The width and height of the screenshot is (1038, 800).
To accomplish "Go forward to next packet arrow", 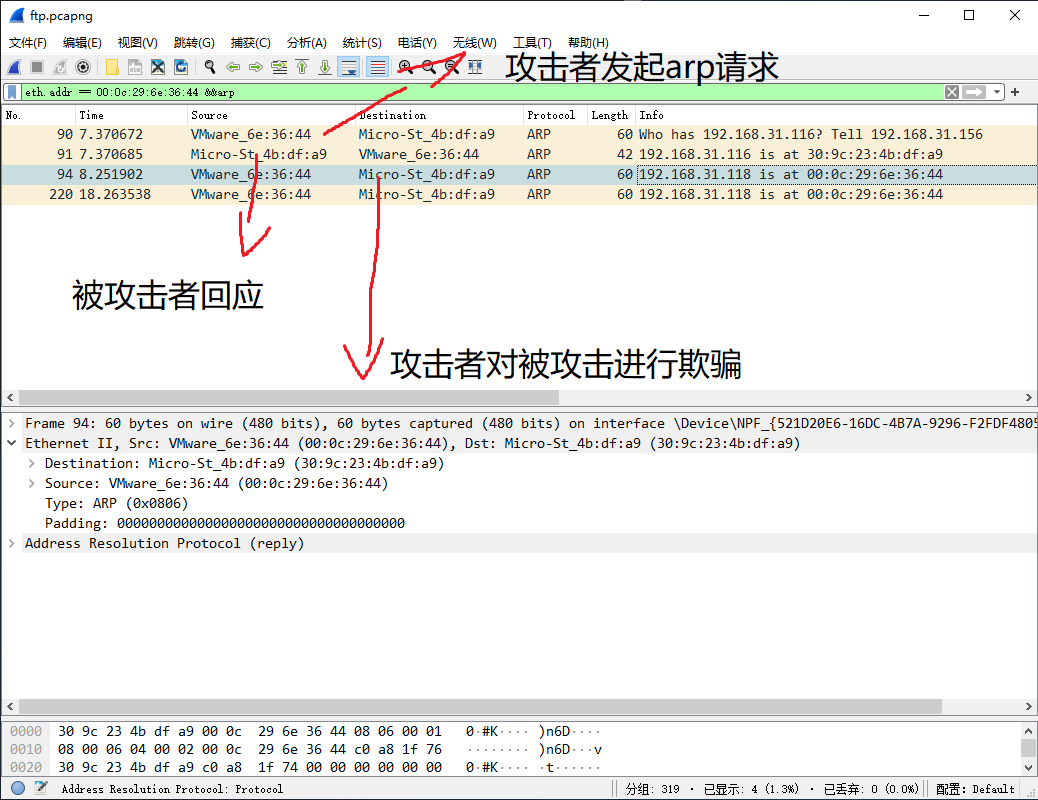I will click(x=256, y=67).
